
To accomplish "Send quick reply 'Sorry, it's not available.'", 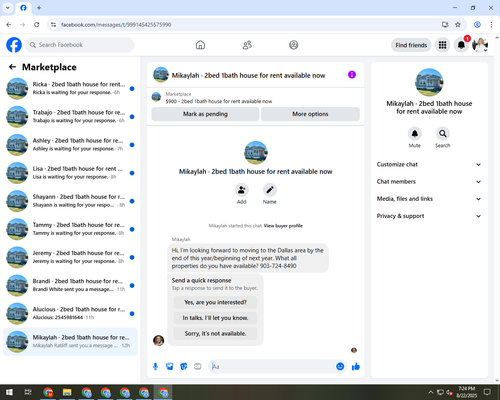I will [x=215, y=334].
